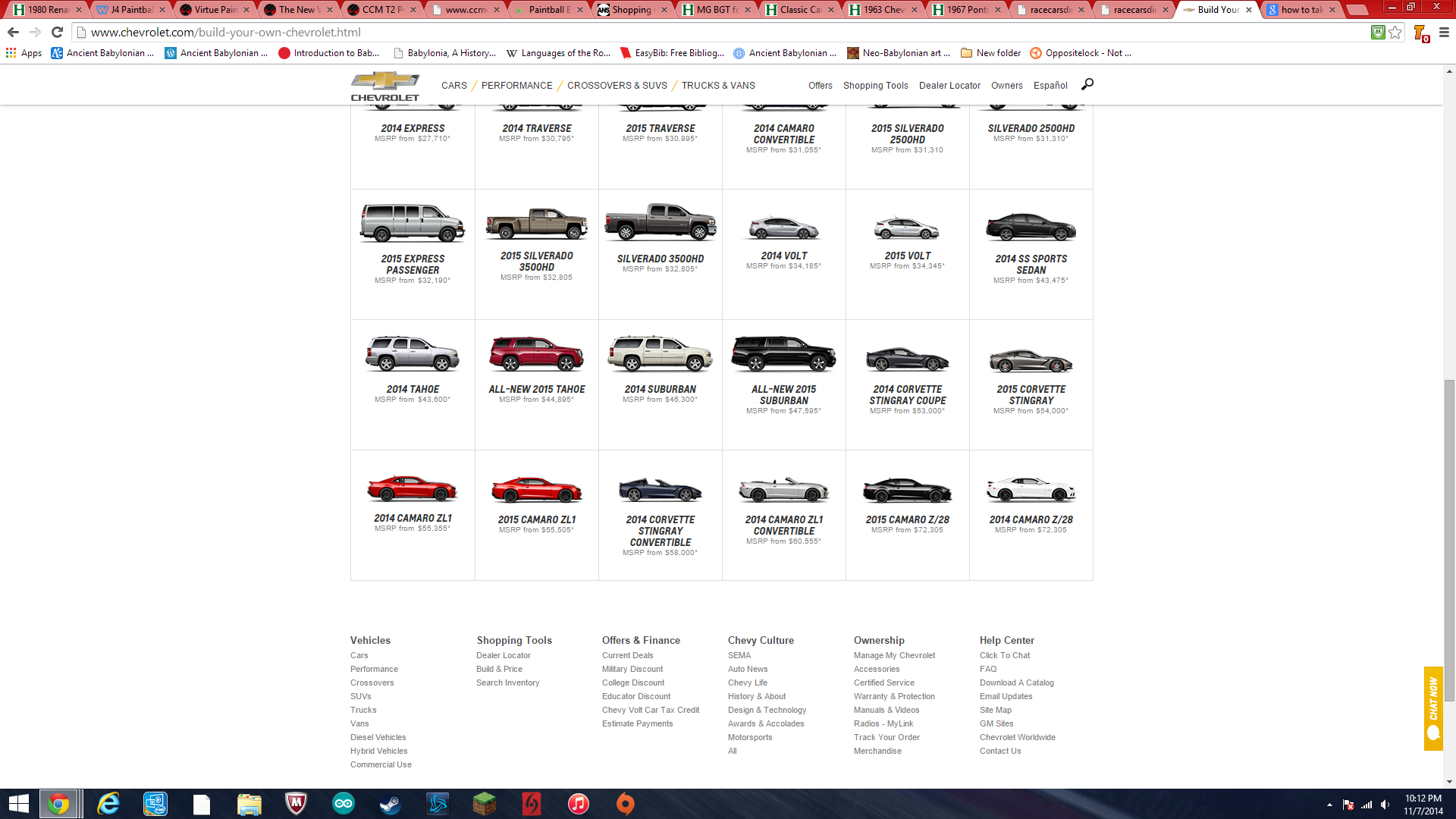Screen dimensions: 1456x819
Task: Open 'New folder' bookmark folder
Action: tap(990, 53)
